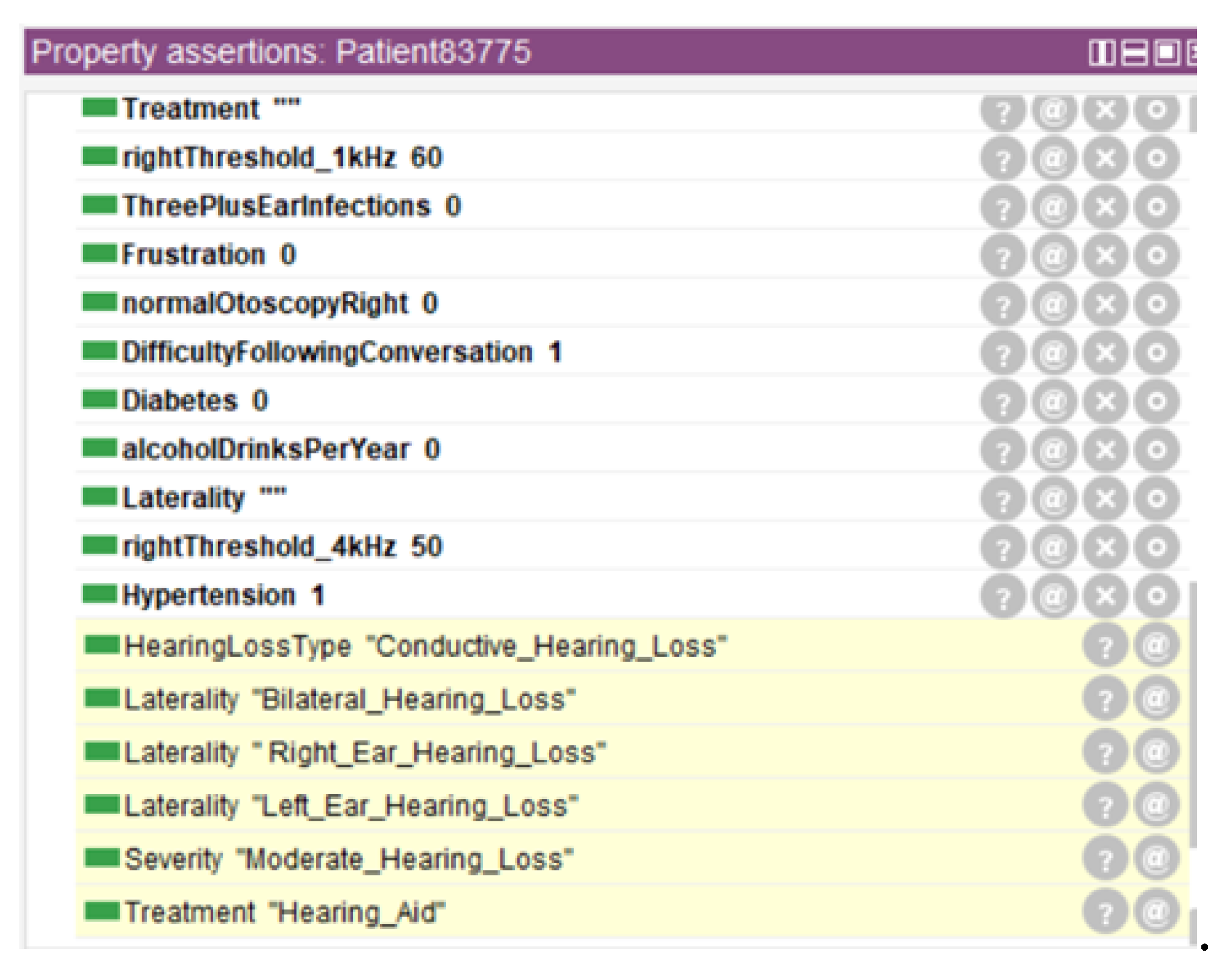Click the edit (o) icon for Hypertension row

1156,596
